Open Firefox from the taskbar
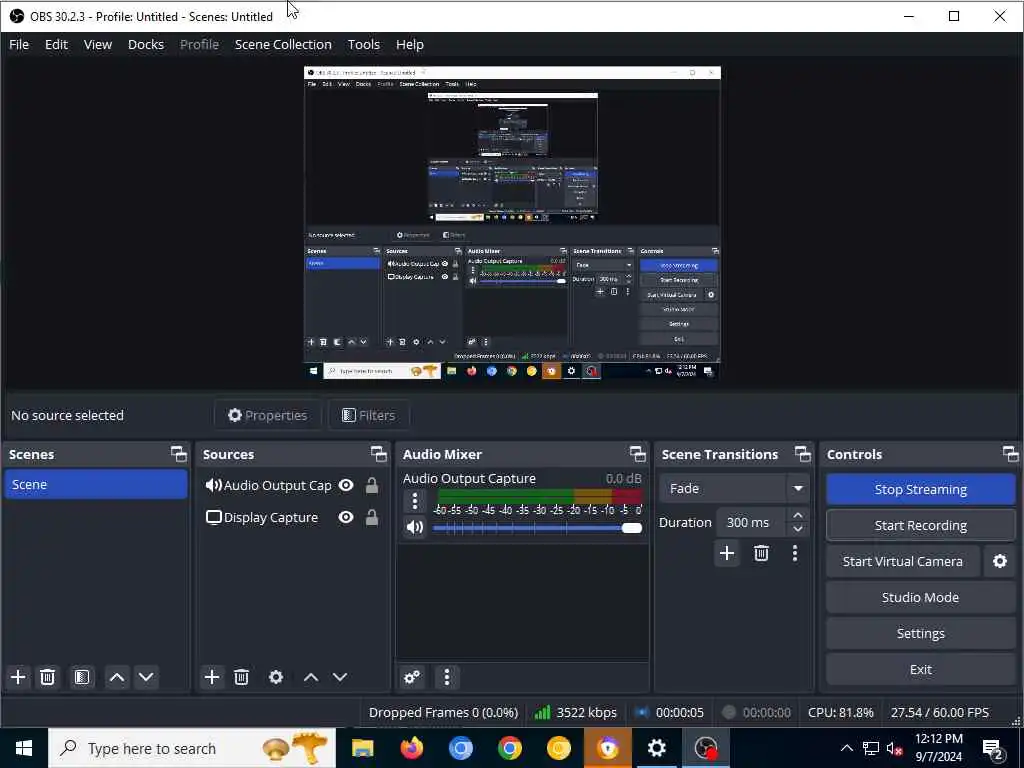Image resolution: width=1024 pixels, height=768 pixels. coord(411,748)
